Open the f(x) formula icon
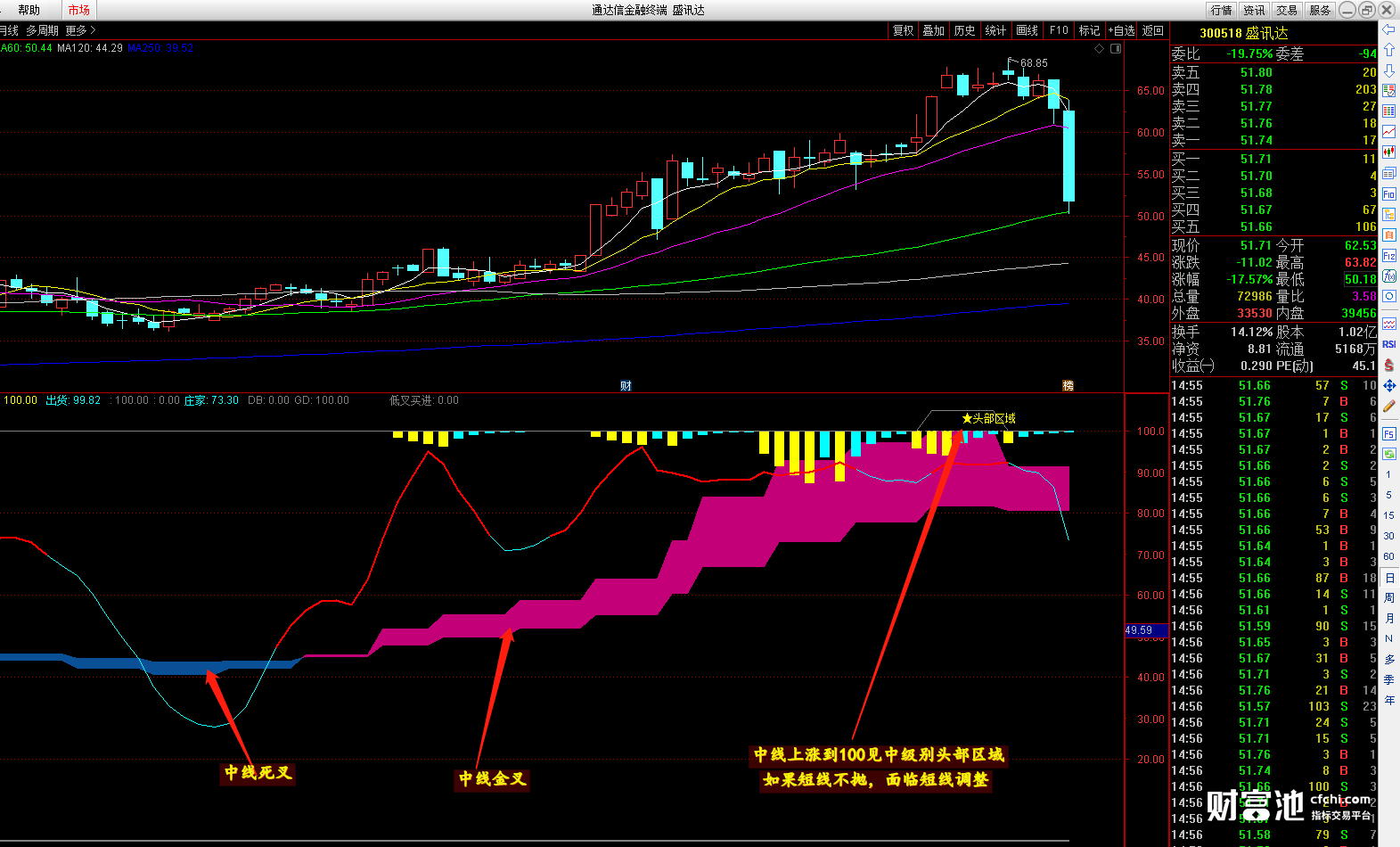Image resolution: width=1400 pixels, height=847 pixels. coord(1388,275)
